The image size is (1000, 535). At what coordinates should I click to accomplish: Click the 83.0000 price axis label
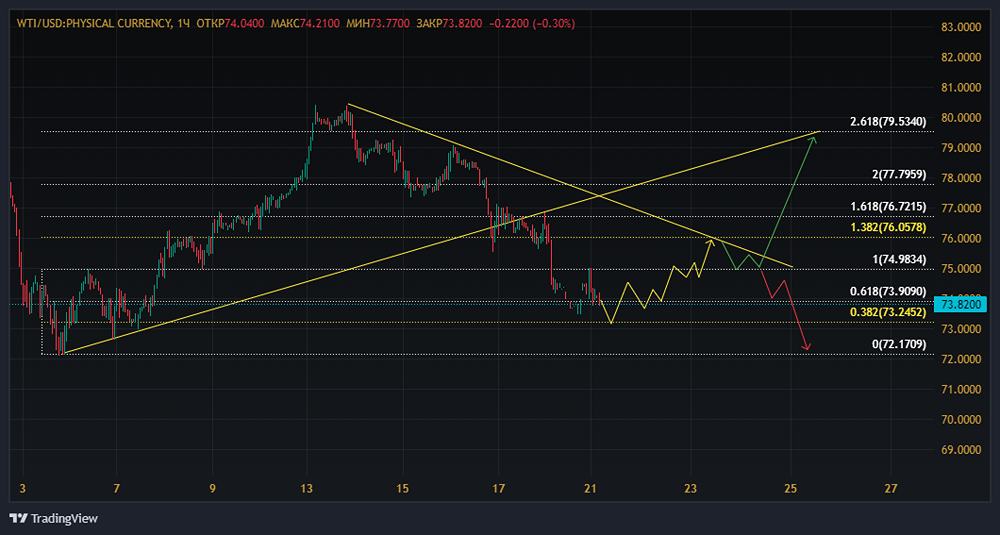[961, 27]
